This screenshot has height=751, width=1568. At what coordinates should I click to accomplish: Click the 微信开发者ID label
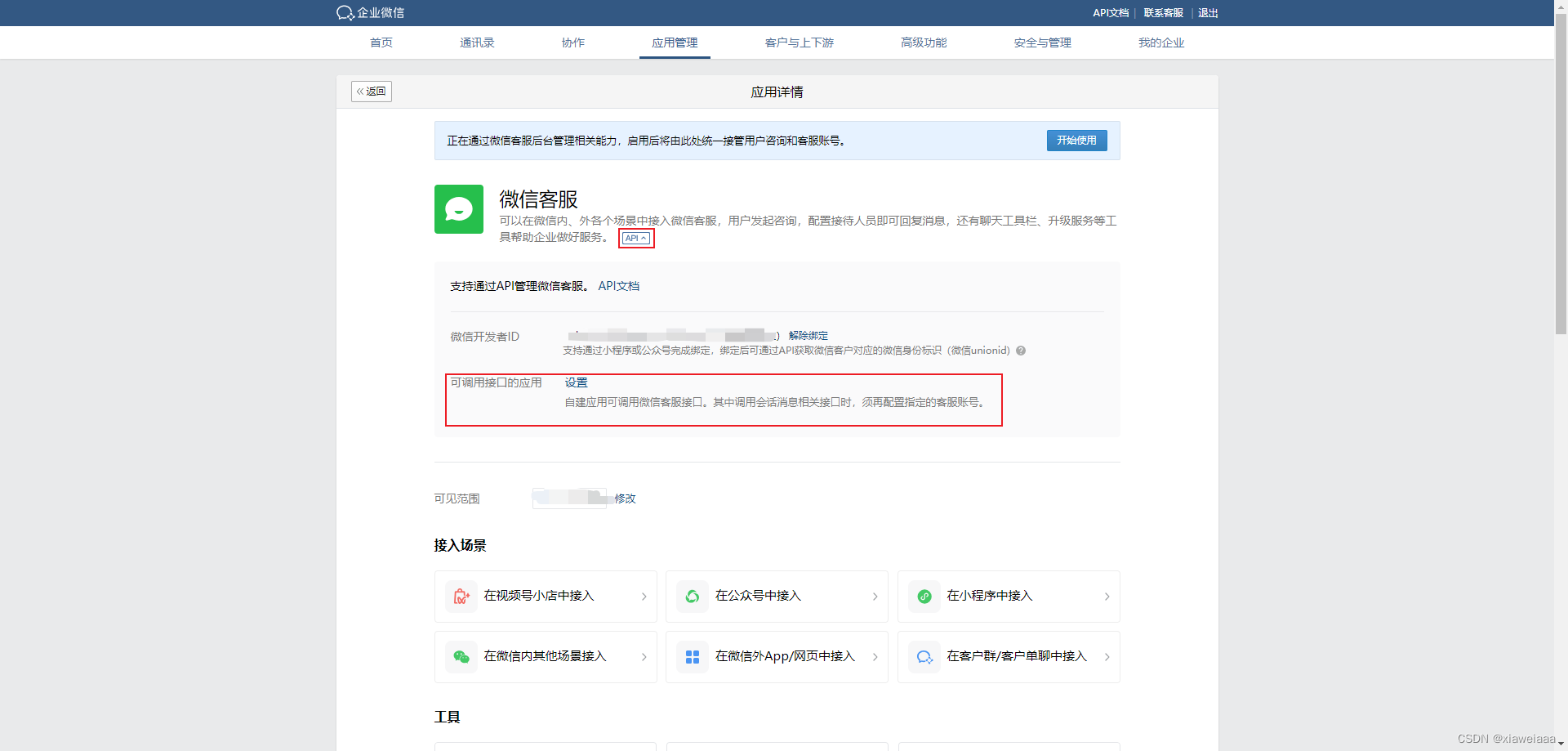tap(485, 337)
